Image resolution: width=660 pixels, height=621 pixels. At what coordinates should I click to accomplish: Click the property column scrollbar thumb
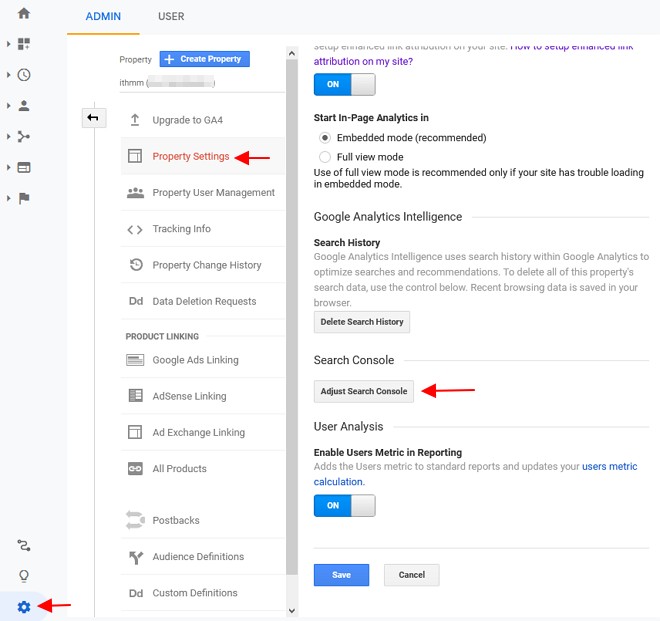[292, 317]
